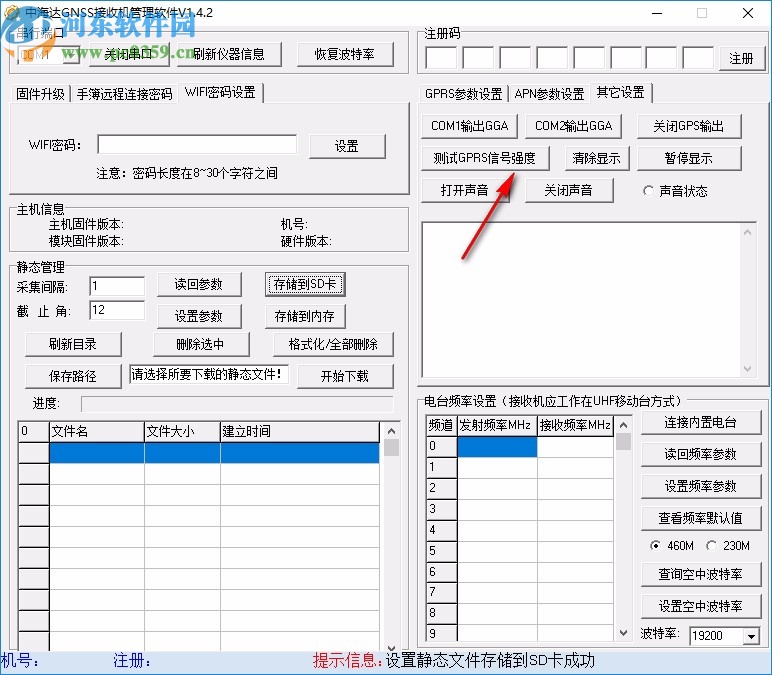The image size is (772, 675).
Task: Select channel 0 transmit frequency cell
Action: (497, 446)
